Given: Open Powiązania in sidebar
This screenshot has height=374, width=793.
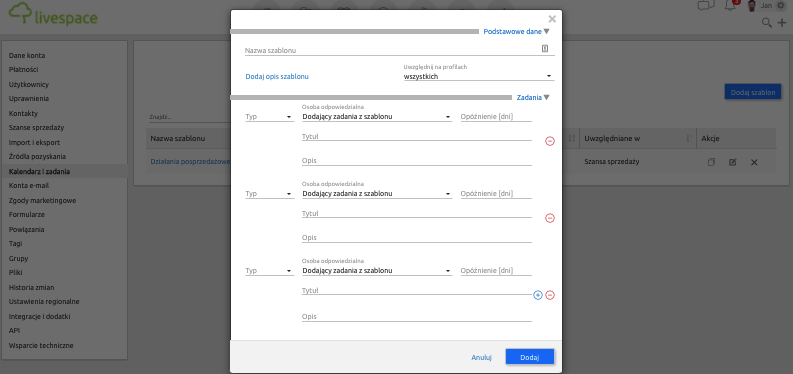Looking at the screenshot, I should [x=26, y=229].
